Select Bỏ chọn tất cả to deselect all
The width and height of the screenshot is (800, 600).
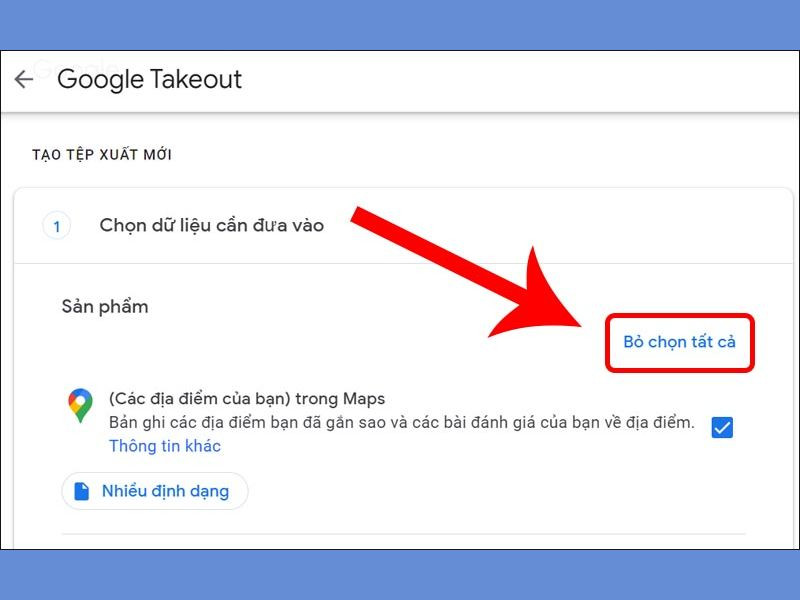click(x=679, y=342)
